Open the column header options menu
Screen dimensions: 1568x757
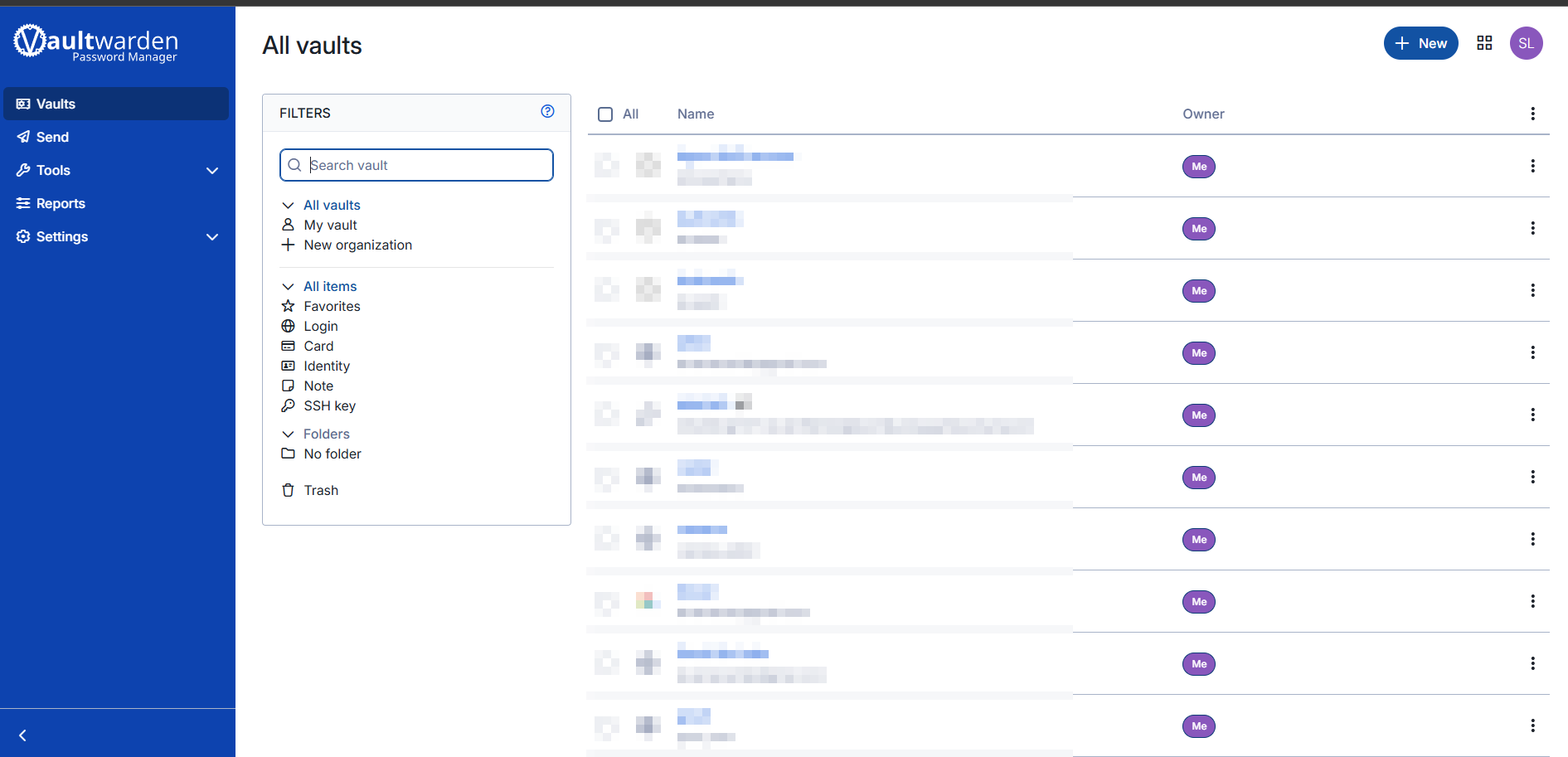pyautogui.click(x=1532, y=114)
